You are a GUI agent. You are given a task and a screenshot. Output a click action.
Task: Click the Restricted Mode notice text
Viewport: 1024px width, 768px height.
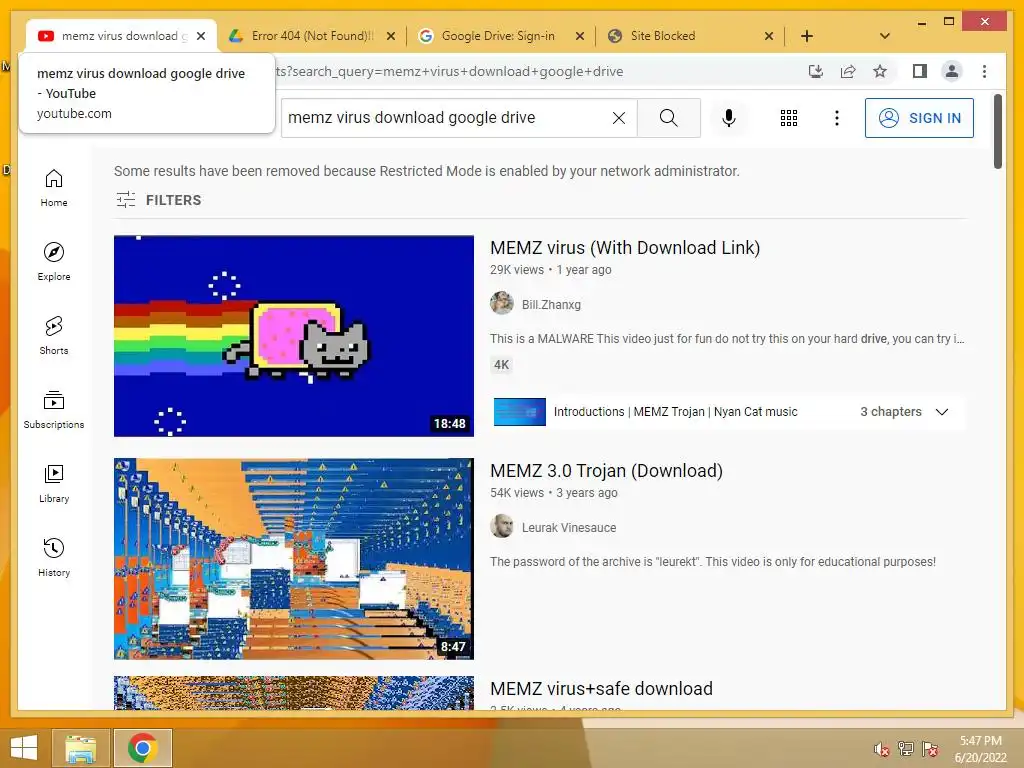click(x=426, y=171)
